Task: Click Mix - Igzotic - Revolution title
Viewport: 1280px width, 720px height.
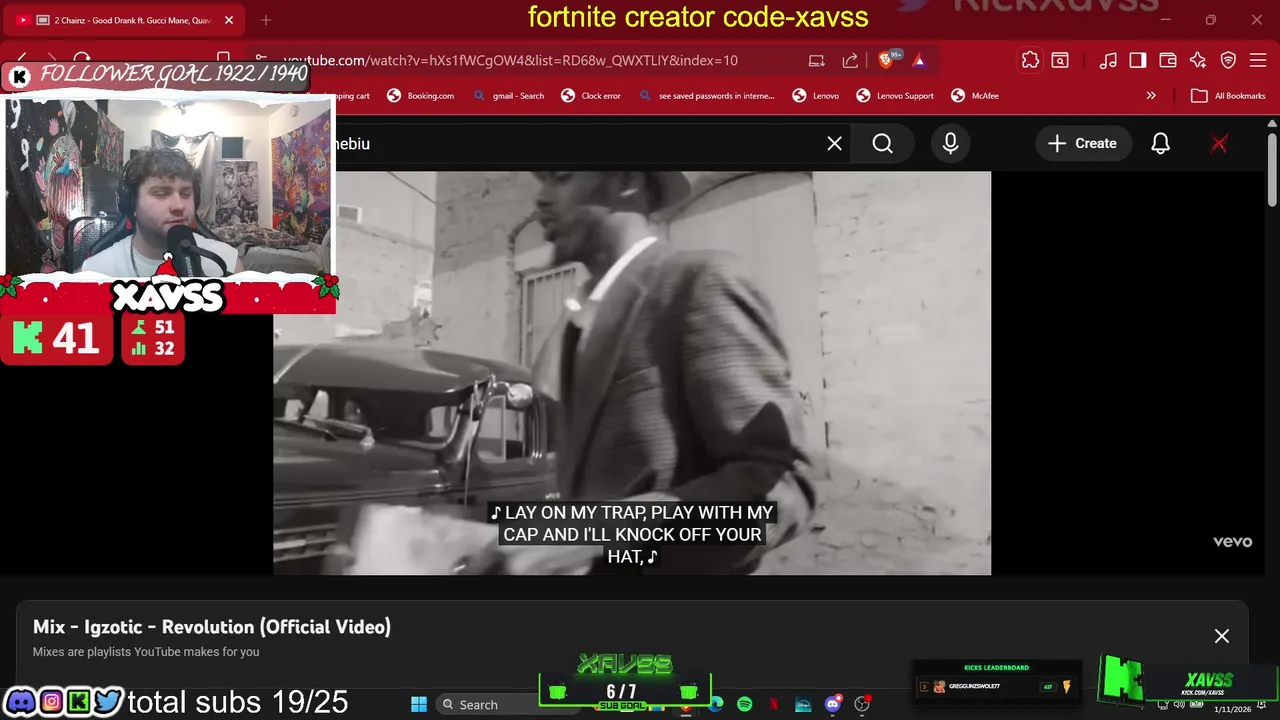Action: click(x=212, y=627)
